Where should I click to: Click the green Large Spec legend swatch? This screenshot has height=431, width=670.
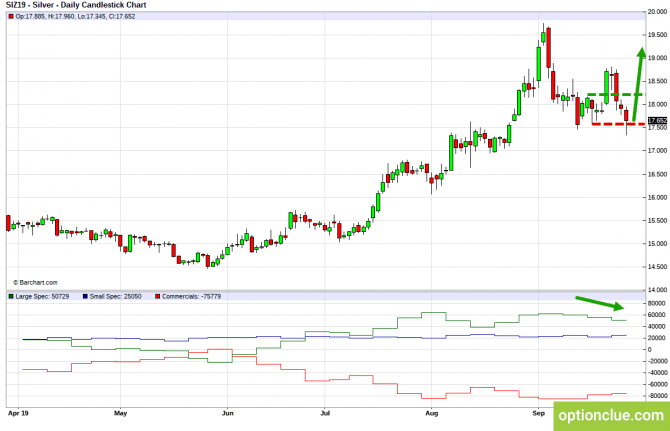point(11,296)
